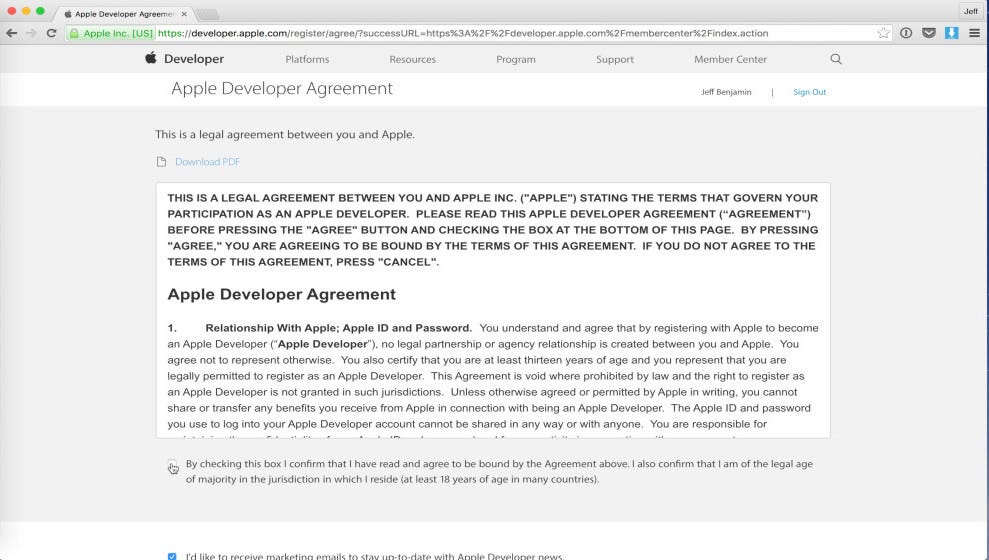989x560 pixels.
Task: Click the Apple Developer Agreement page title
Action: [x=282, y=88]
